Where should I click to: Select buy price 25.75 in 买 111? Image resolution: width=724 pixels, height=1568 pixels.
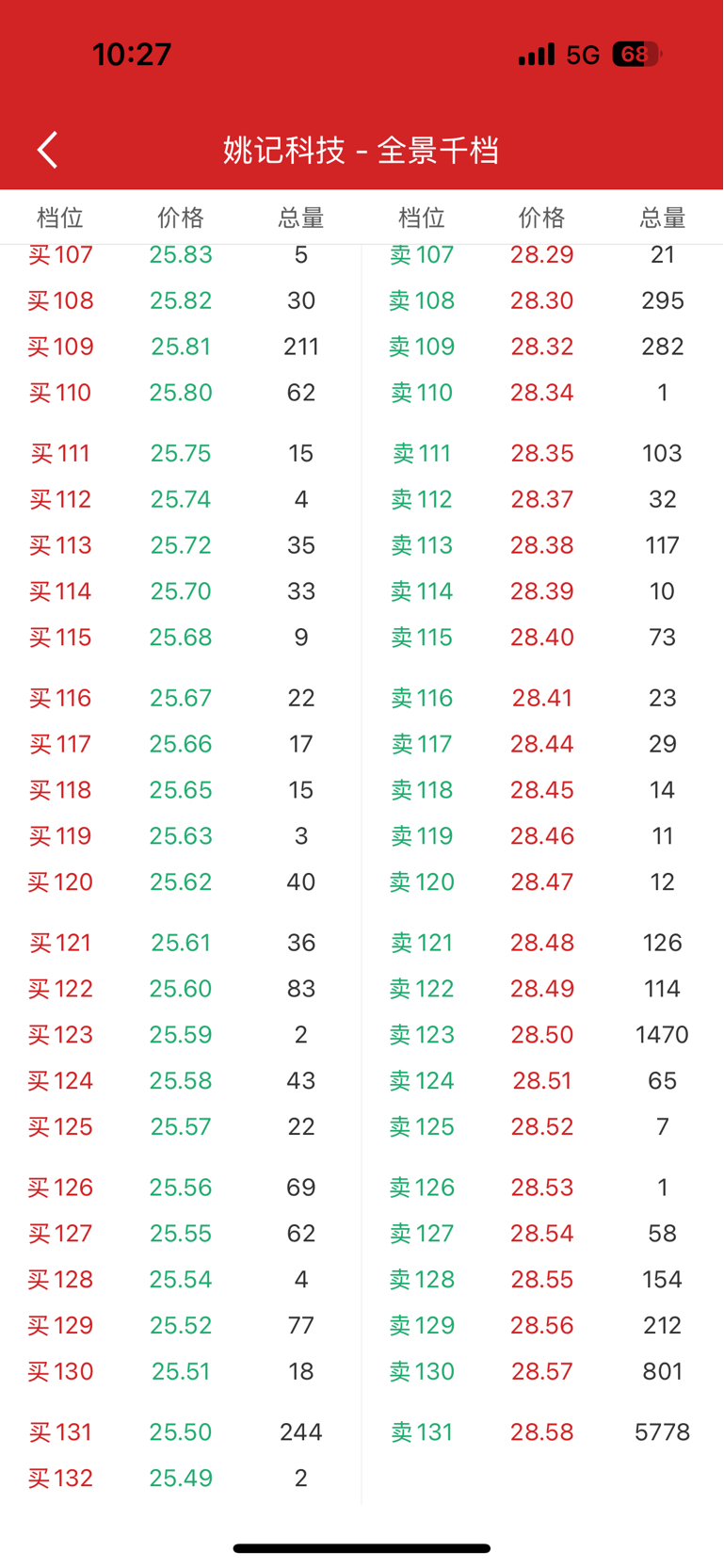[x=181, y=454]
